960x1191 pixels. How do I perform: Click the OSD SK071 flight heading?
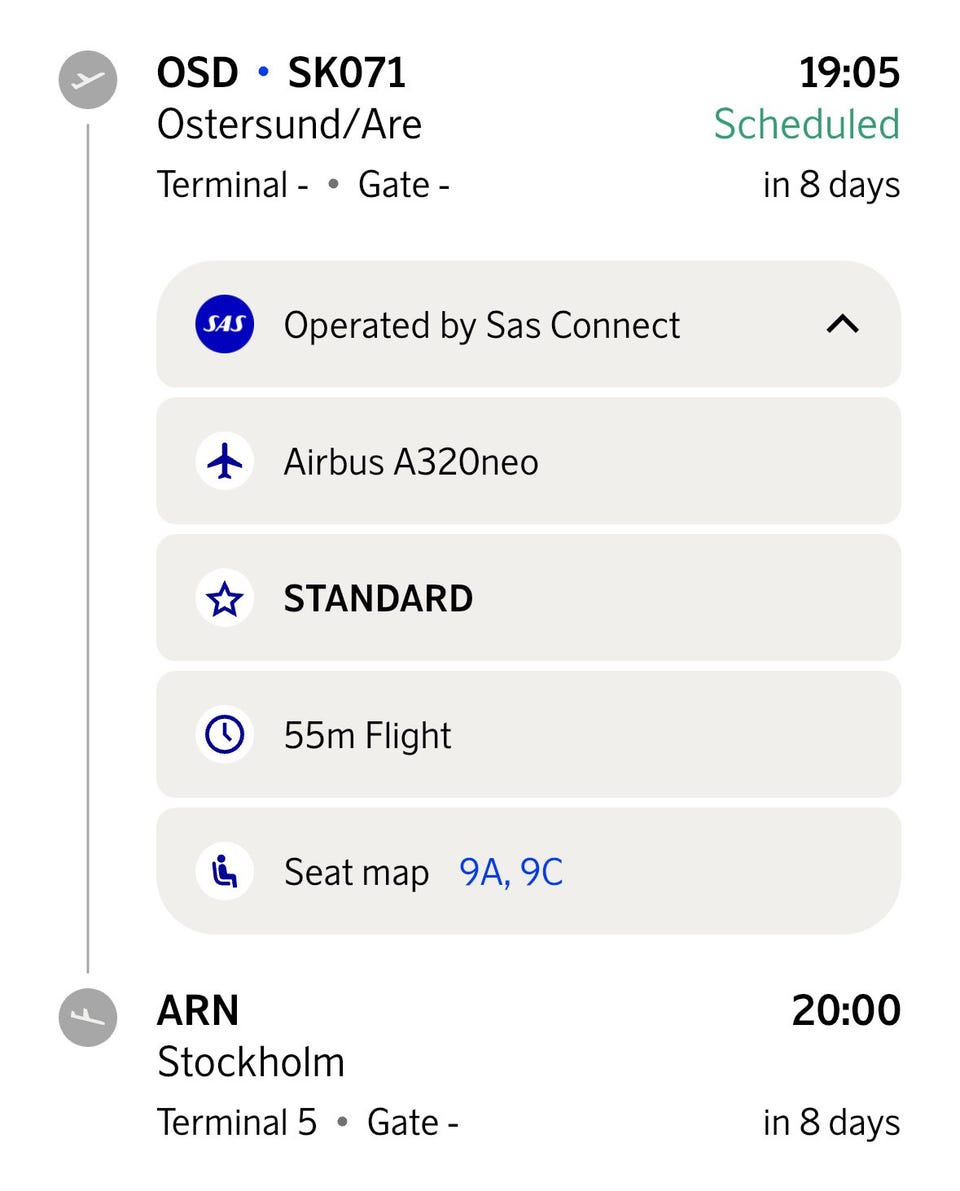281,74
